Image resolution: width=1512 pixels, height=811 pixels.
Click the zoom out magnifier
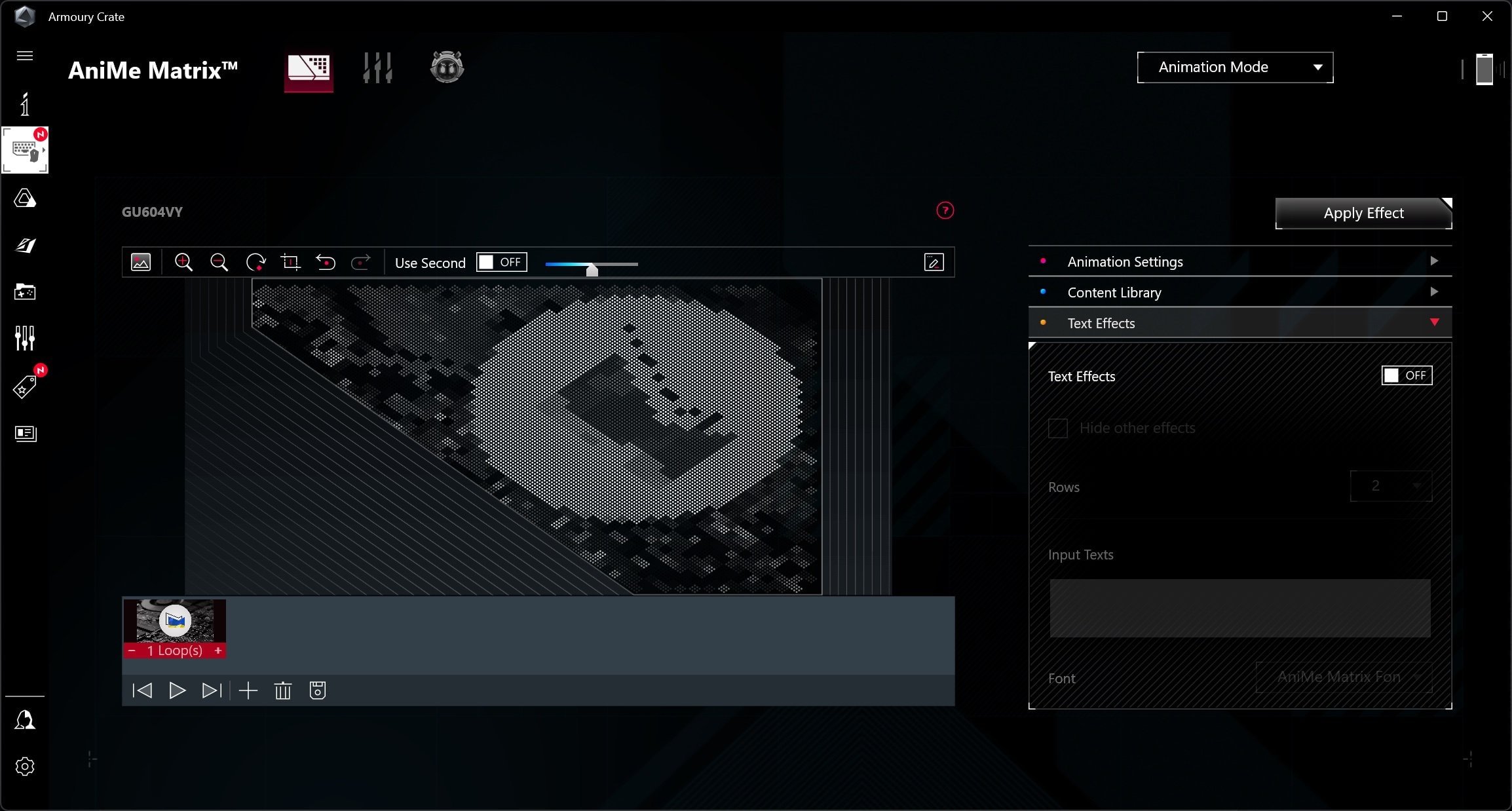[x=219, y=263]
